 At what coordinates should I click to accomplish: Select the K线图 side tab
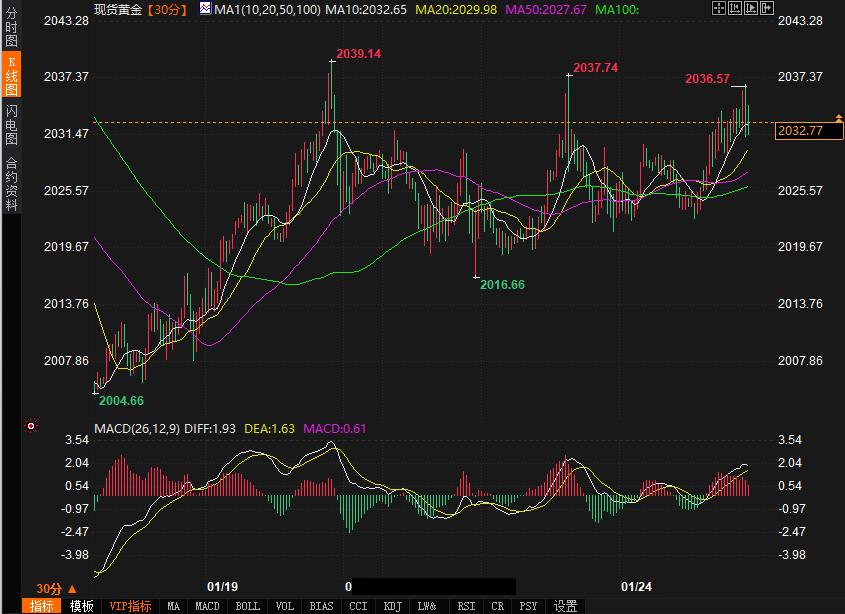(11, 76)
